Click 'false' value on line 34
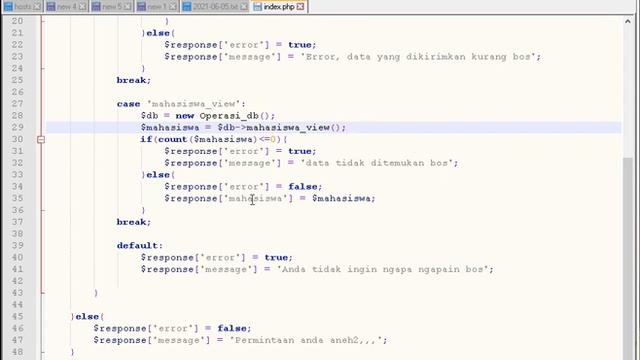 pyautogui.click(x=303, y=187)
